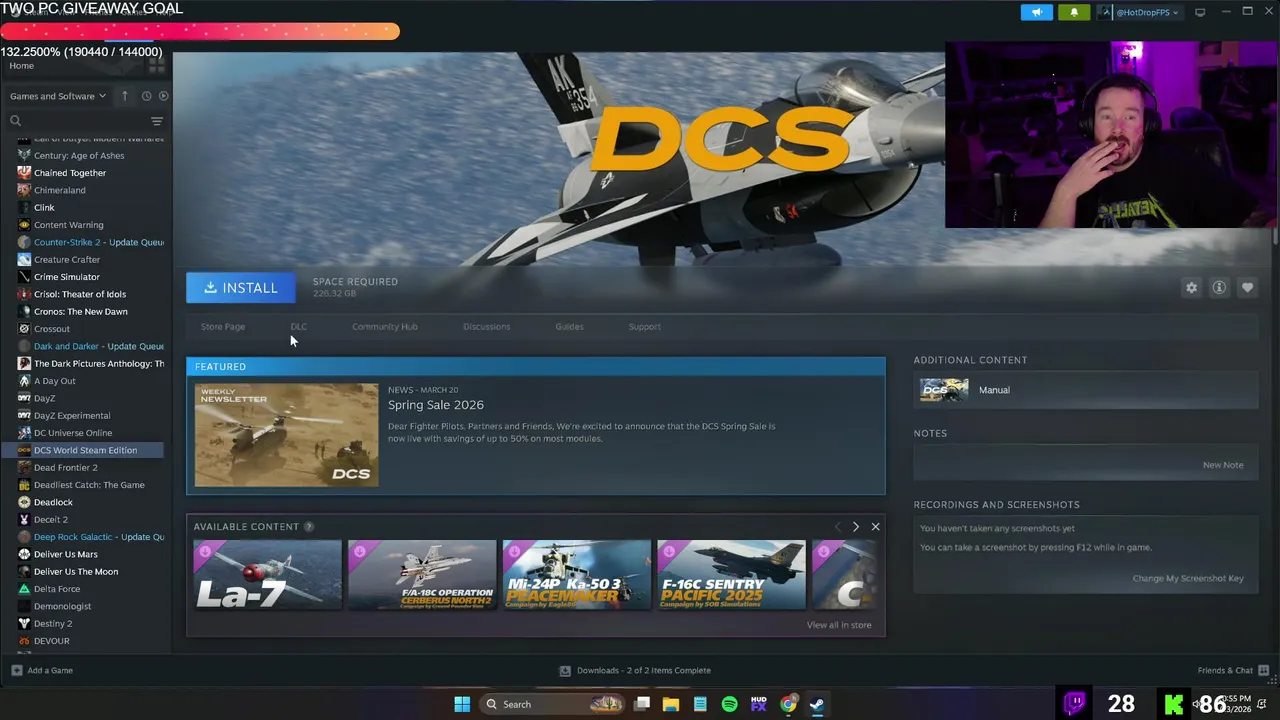Toggle the recent activity clock filter
The height and width of the screenshot is (720, 1280).
[x=146, y=96]
